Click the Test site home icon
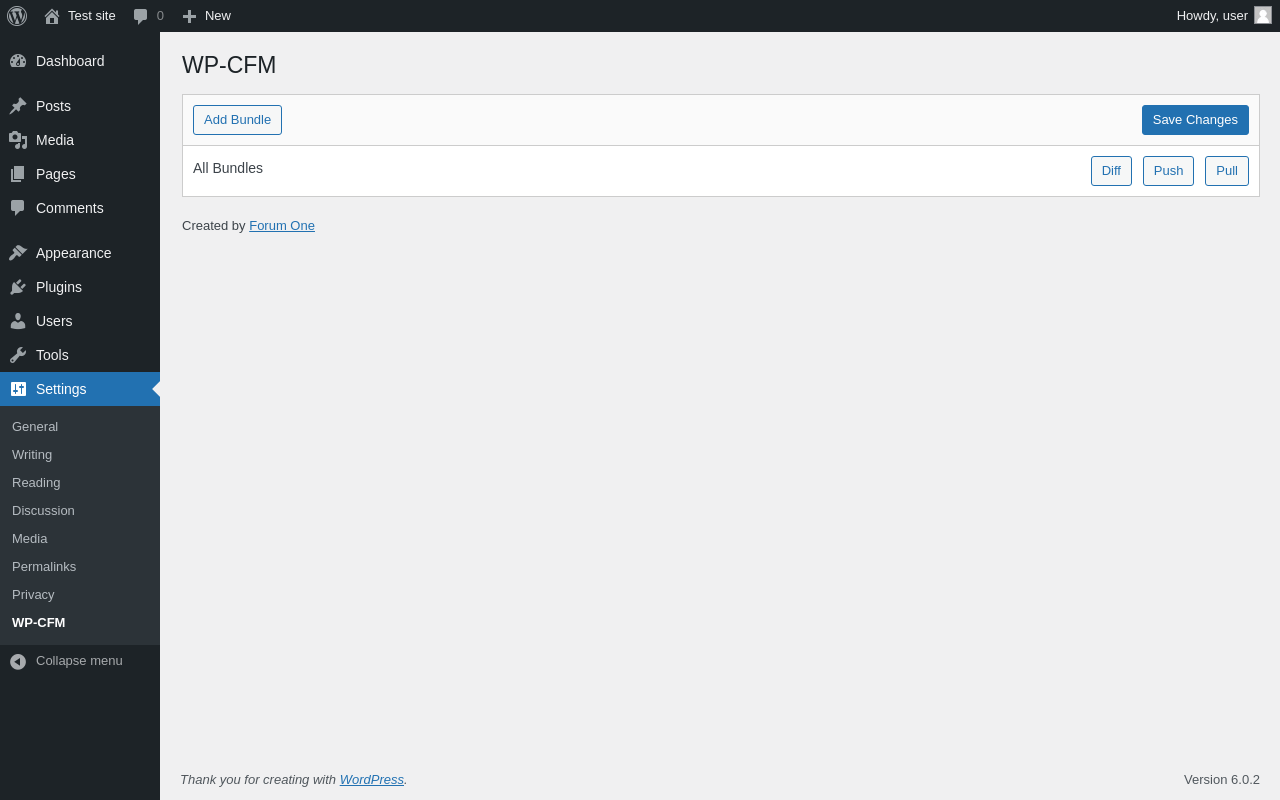Image resolution: width=1280 pixels, height=800 pixels. coord(52,16)
